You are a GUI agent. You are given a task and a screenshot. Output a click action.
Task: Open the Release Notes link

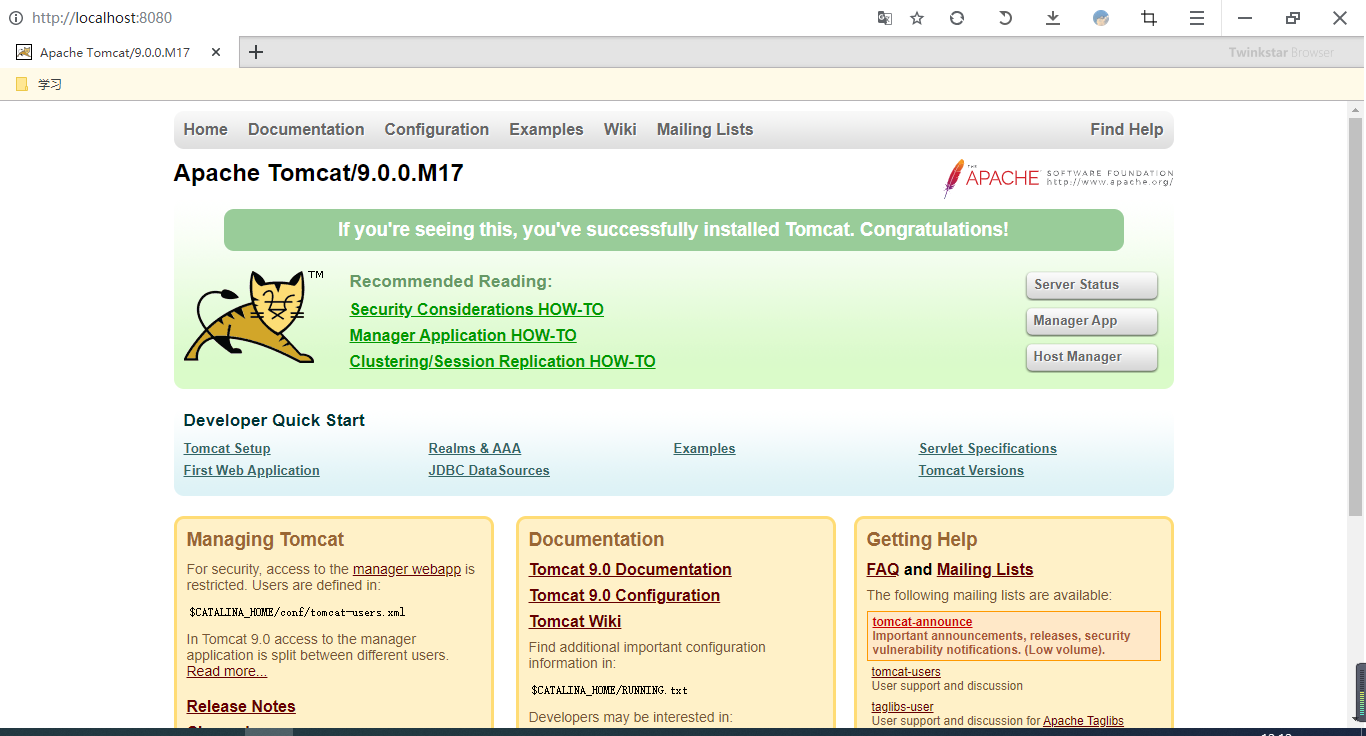point(241,706)
